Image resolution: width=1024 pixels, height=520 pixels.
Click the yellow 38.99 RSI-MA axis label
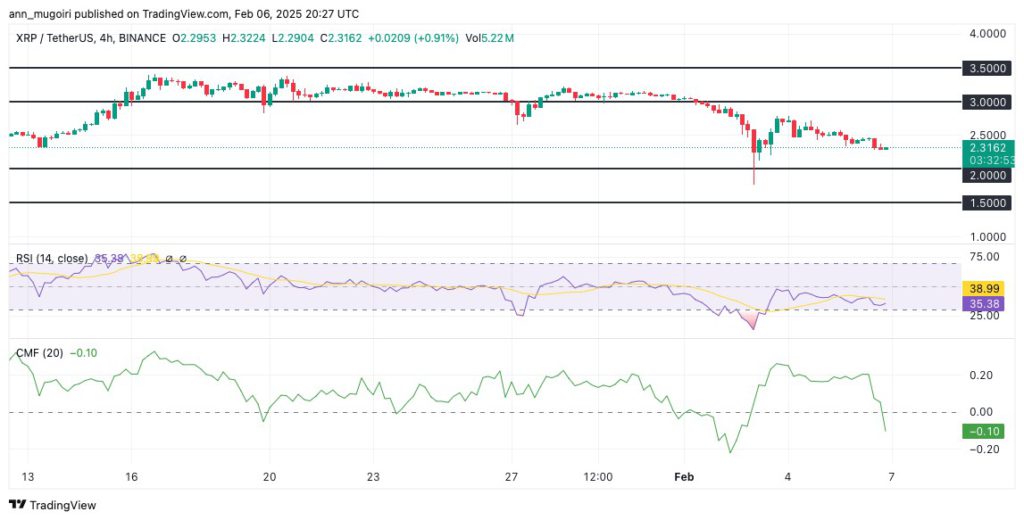coord(984,288)
